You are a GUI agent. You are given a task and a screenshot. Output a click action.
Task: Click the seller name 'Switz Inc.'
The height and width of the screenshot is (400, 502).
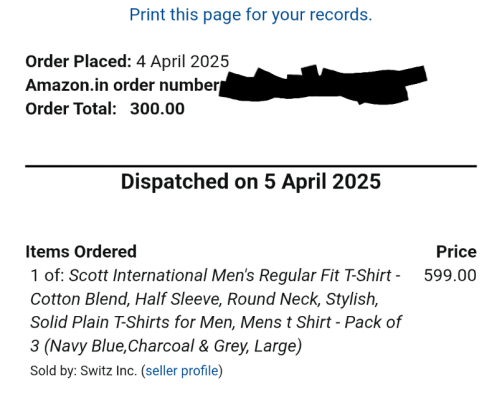pos(109,371)
